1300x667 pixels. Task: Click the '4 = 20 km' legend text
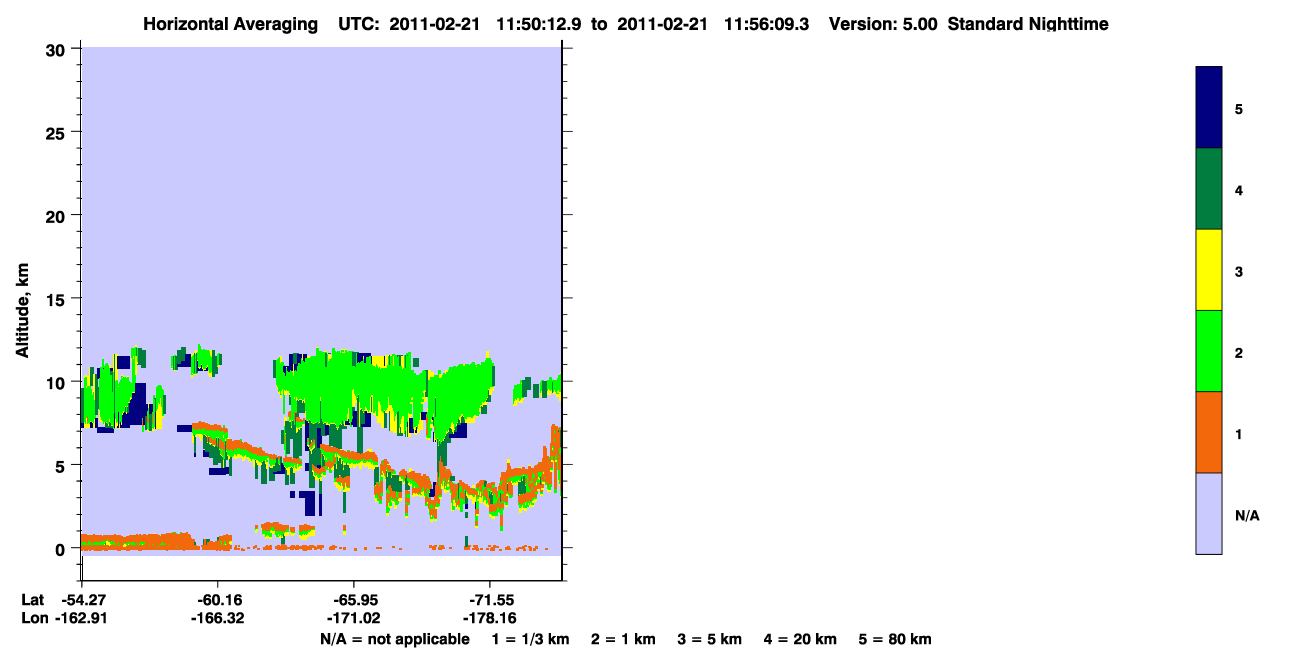tap(802, 639)
